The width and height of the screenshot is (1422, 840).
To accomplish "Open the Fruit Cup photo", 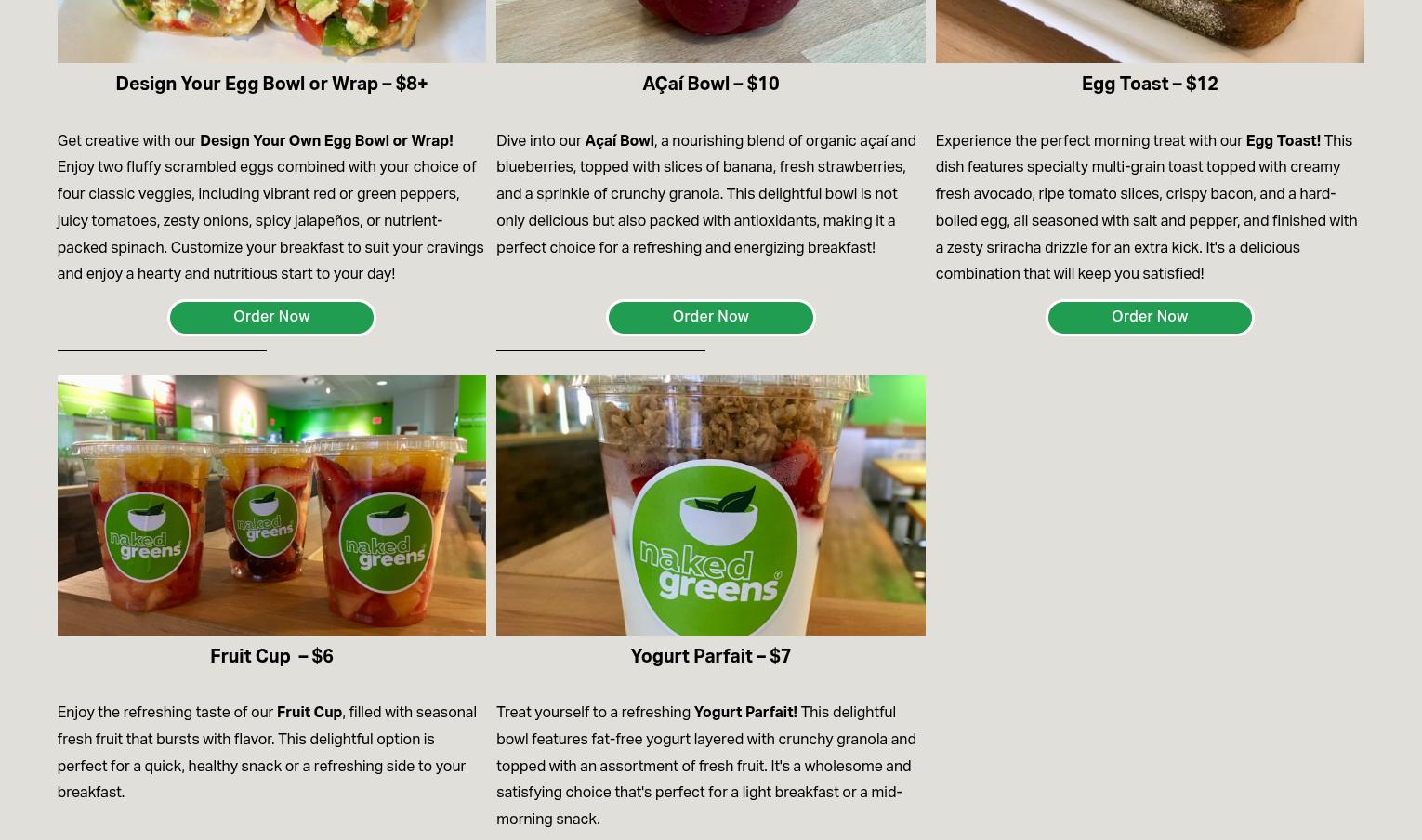I will (x=271, y=505).
